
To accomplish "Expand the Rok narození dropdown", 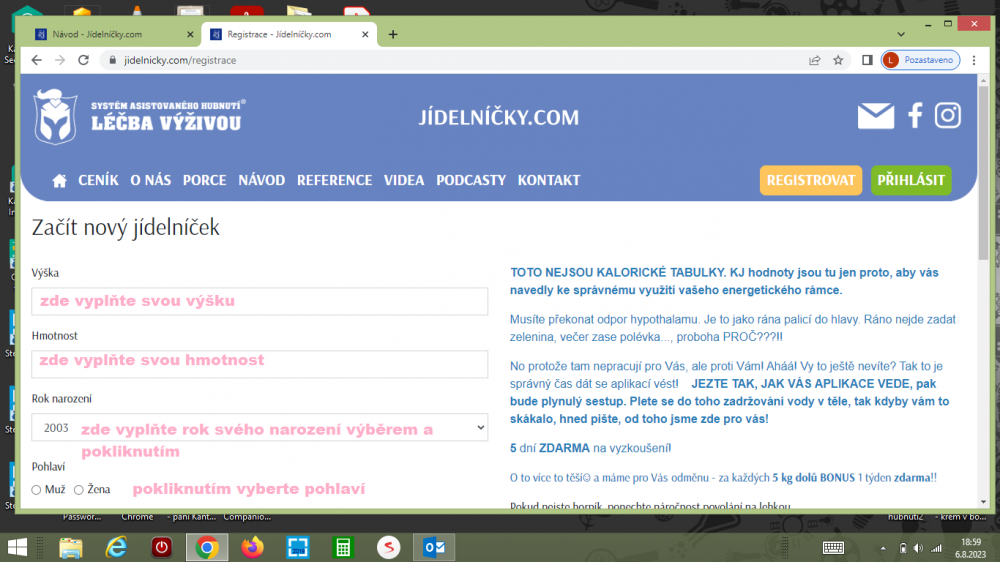I will pos(260,428).
